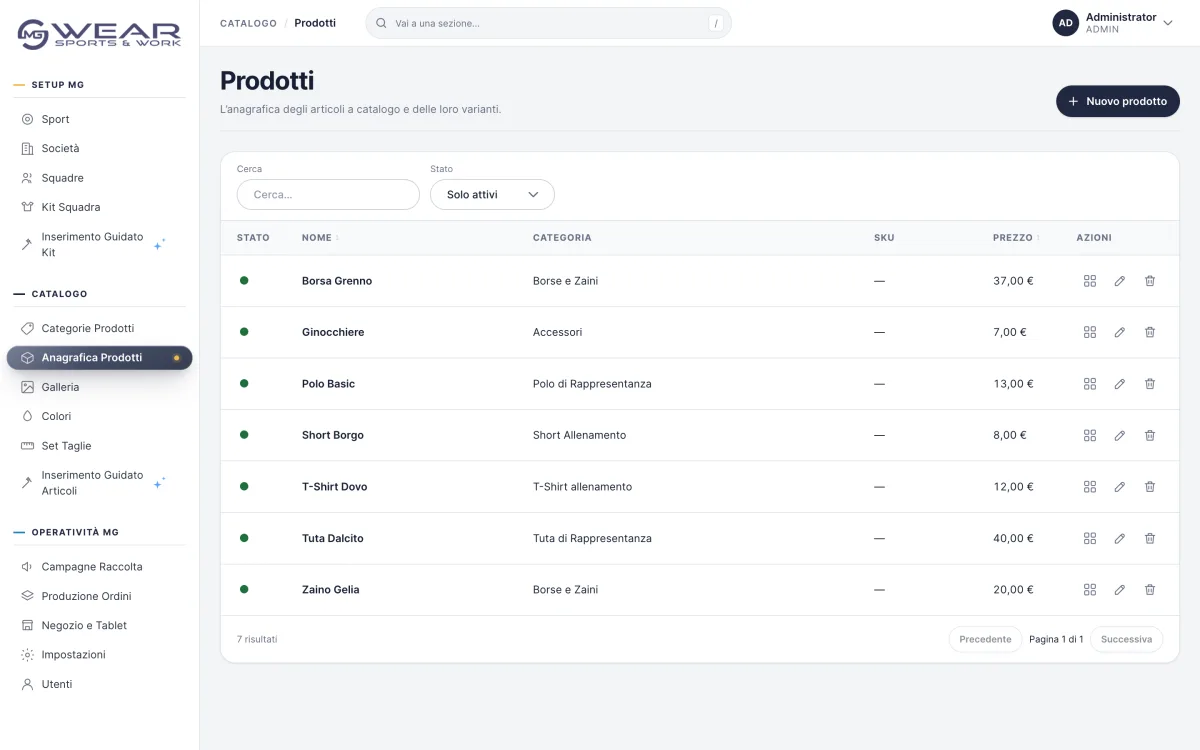1200x750 pixels.
Task: Go to the Successiva page
Action: 1126,639
